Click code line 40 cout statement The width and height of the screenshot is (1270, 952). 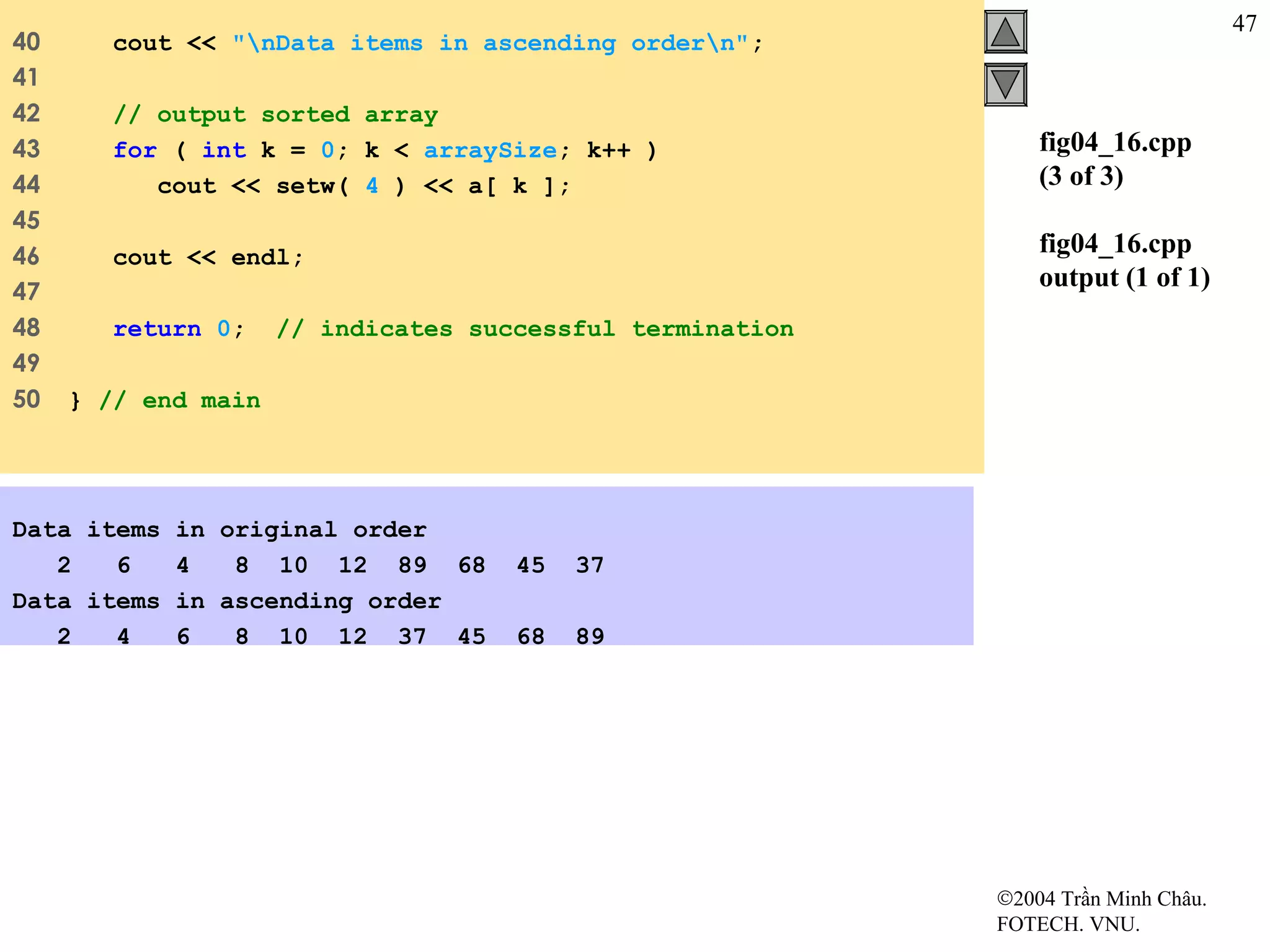click(x=438, y=43)
